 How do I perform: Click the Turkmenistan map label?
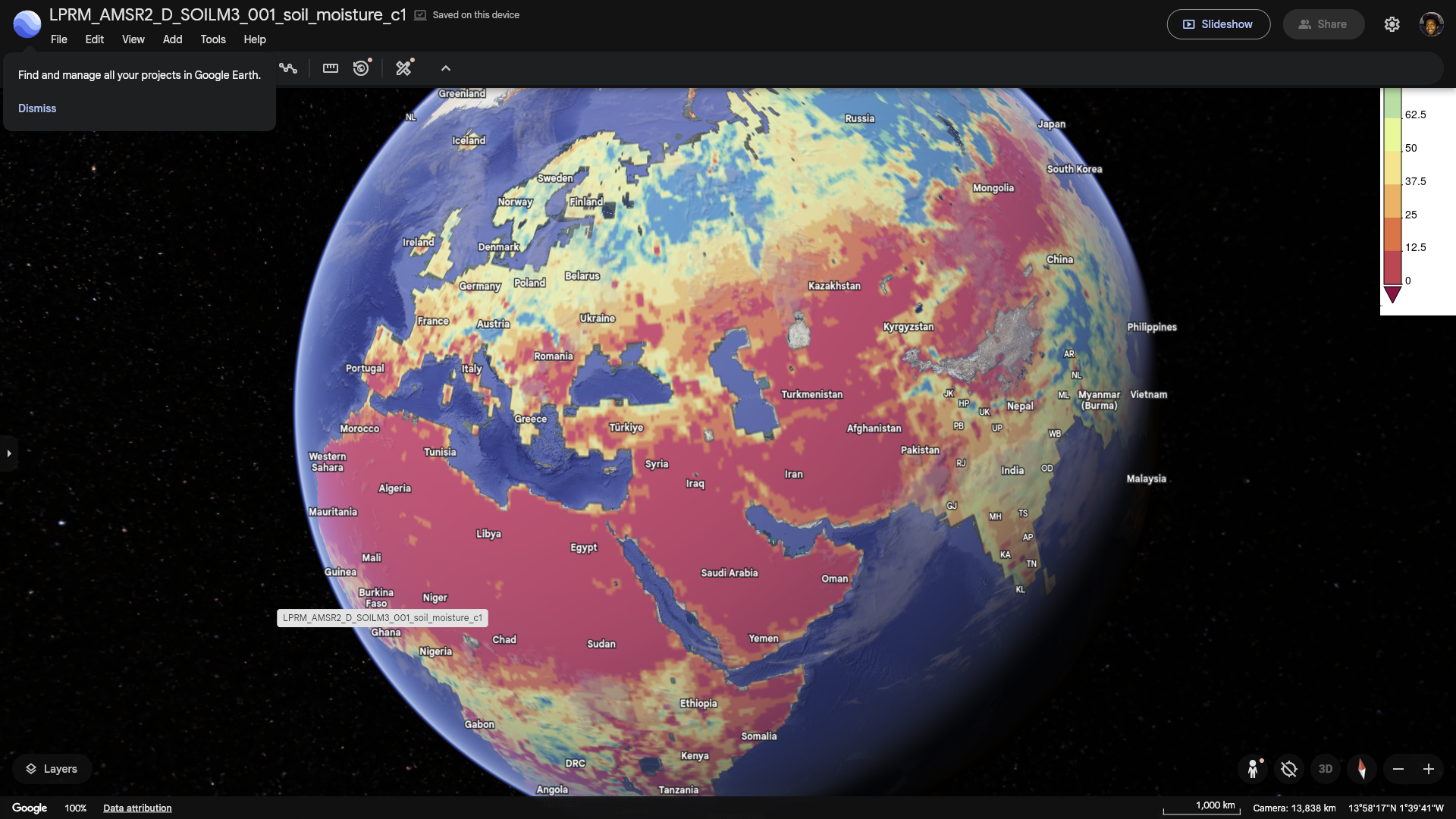[x=812, y=395]
